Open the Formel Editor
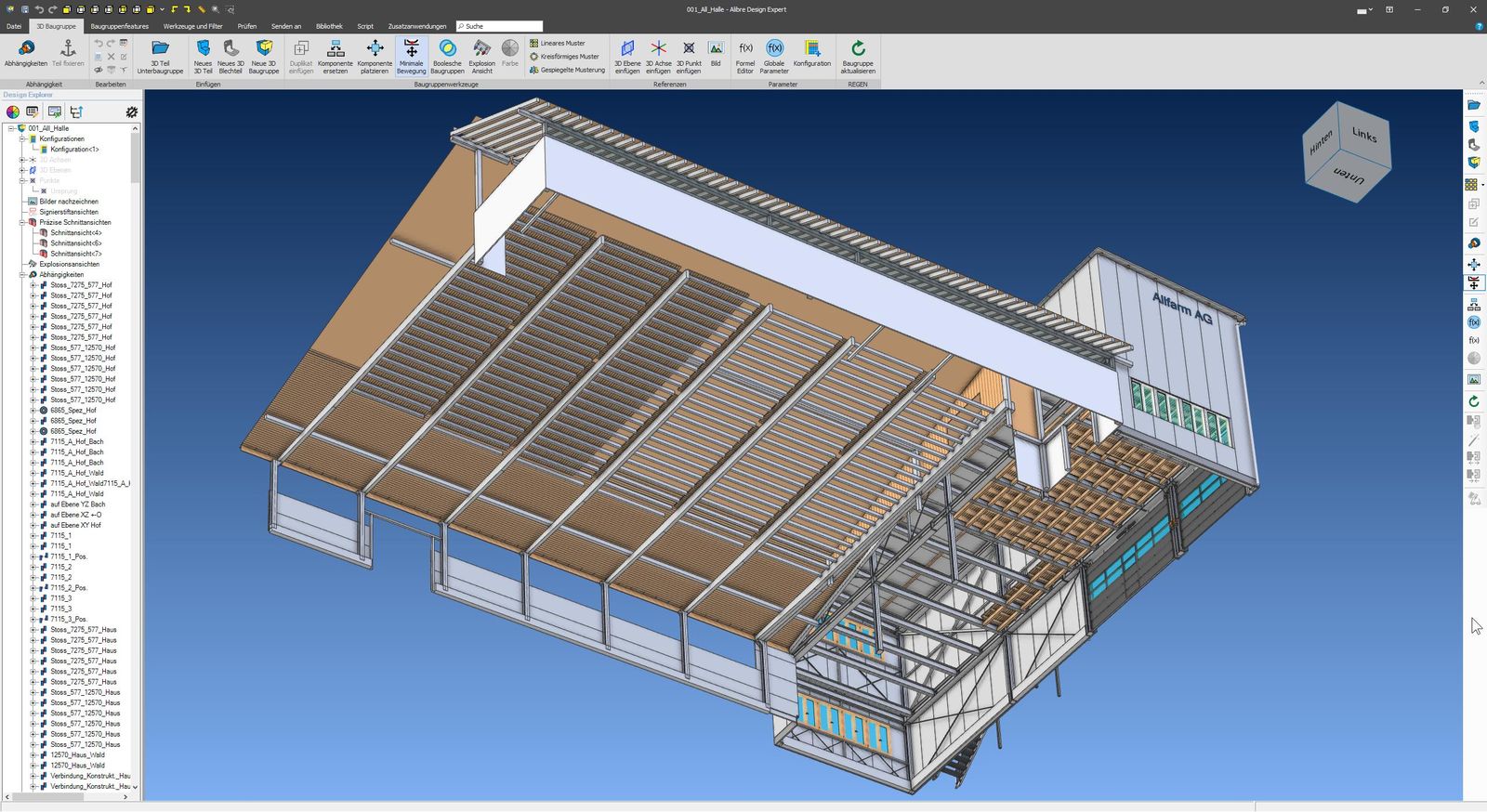This screenshot has width=1487, height=812. tap(745, 56)
